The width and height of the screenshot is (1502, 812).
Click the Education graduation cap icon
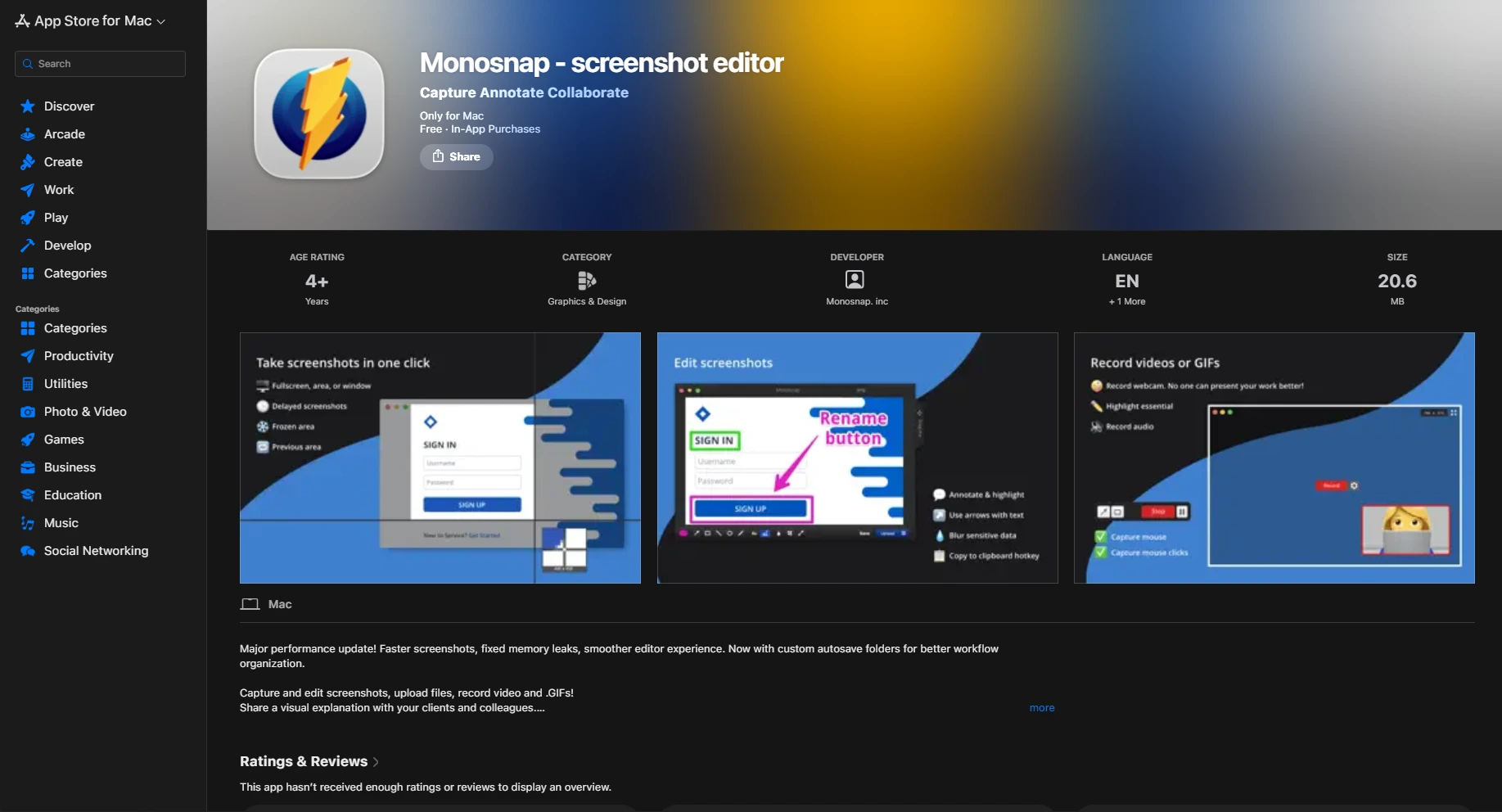pos(28,495)
